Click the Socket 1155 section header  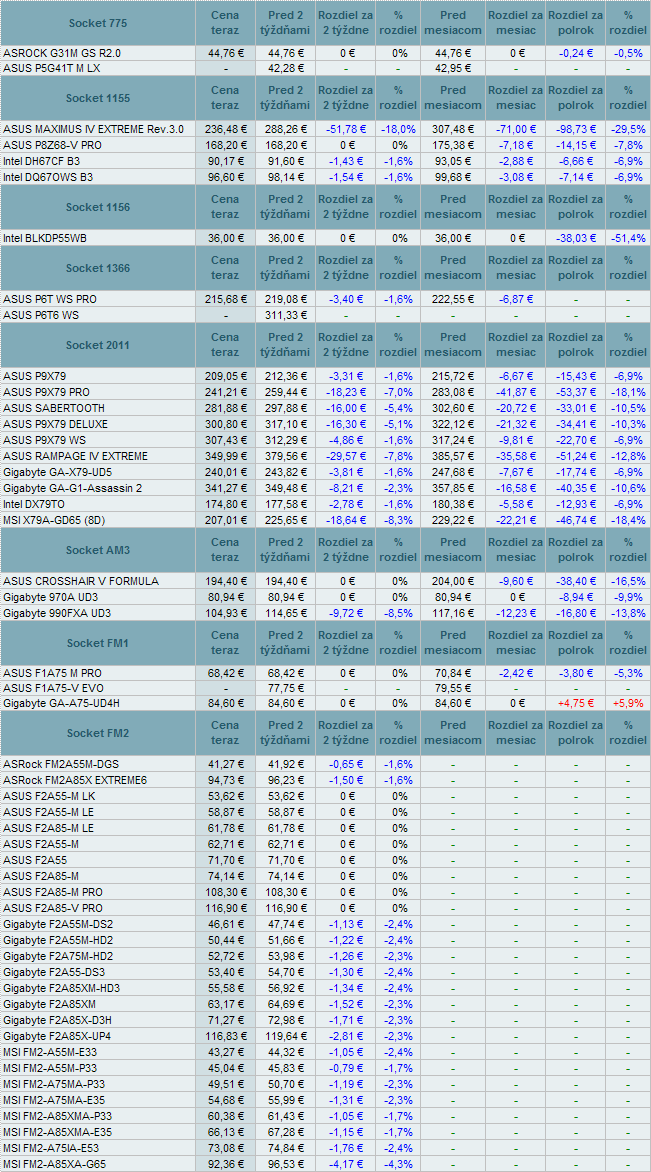point(98,98)
